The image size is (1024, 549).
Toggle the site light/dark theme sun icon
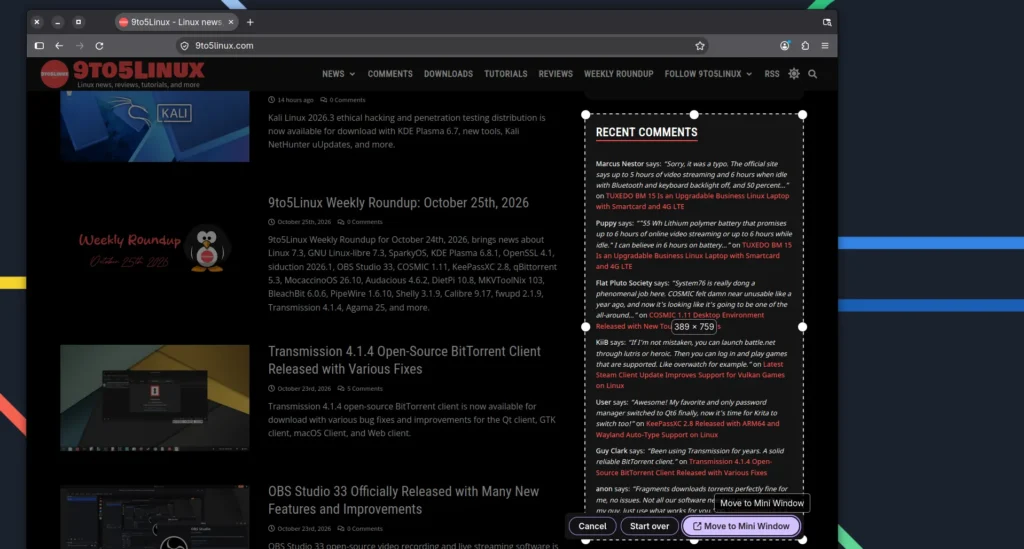[793, 74]
